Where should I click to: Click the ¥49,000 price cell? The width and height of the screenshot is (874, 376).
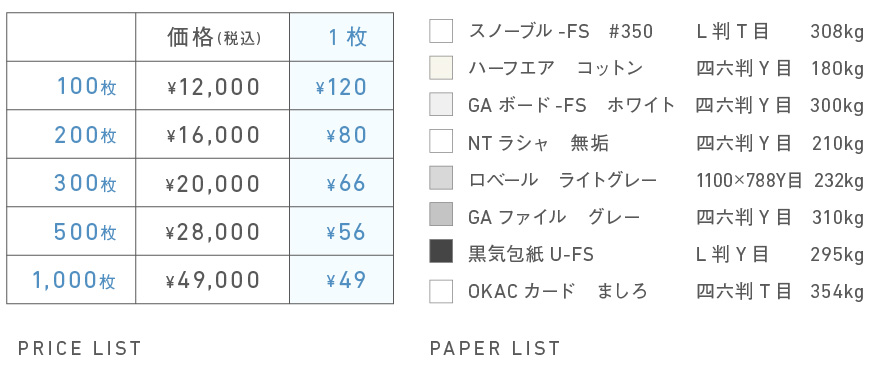pos(213,280)
